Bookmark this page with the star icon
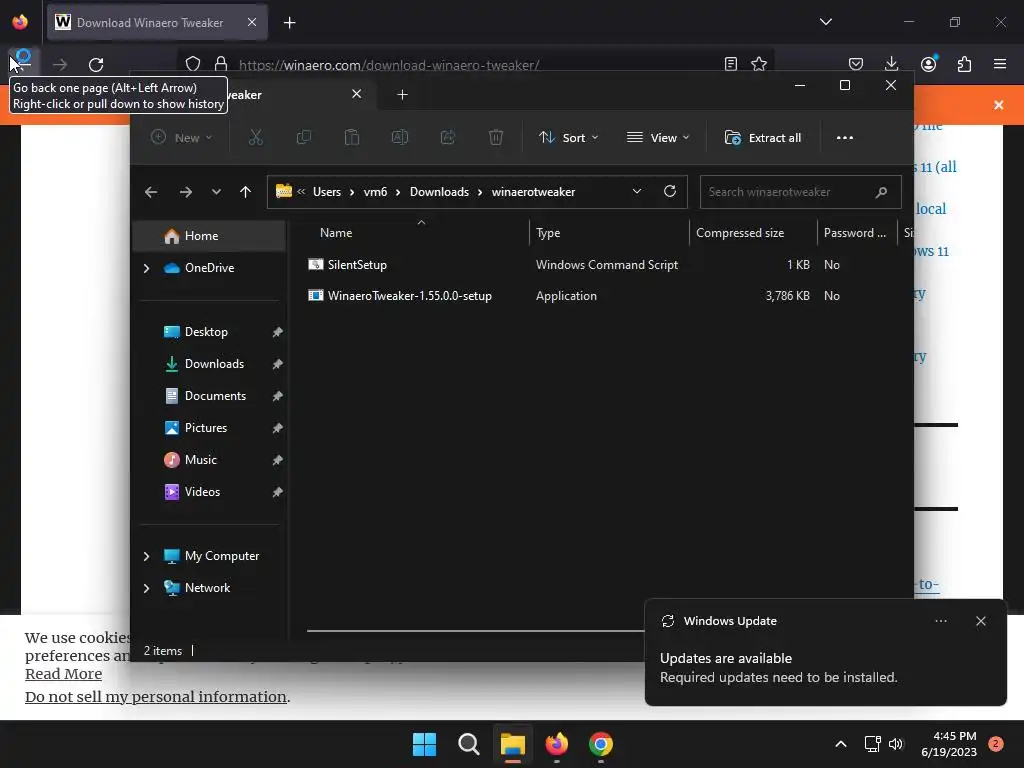 [x=758, y=64]
